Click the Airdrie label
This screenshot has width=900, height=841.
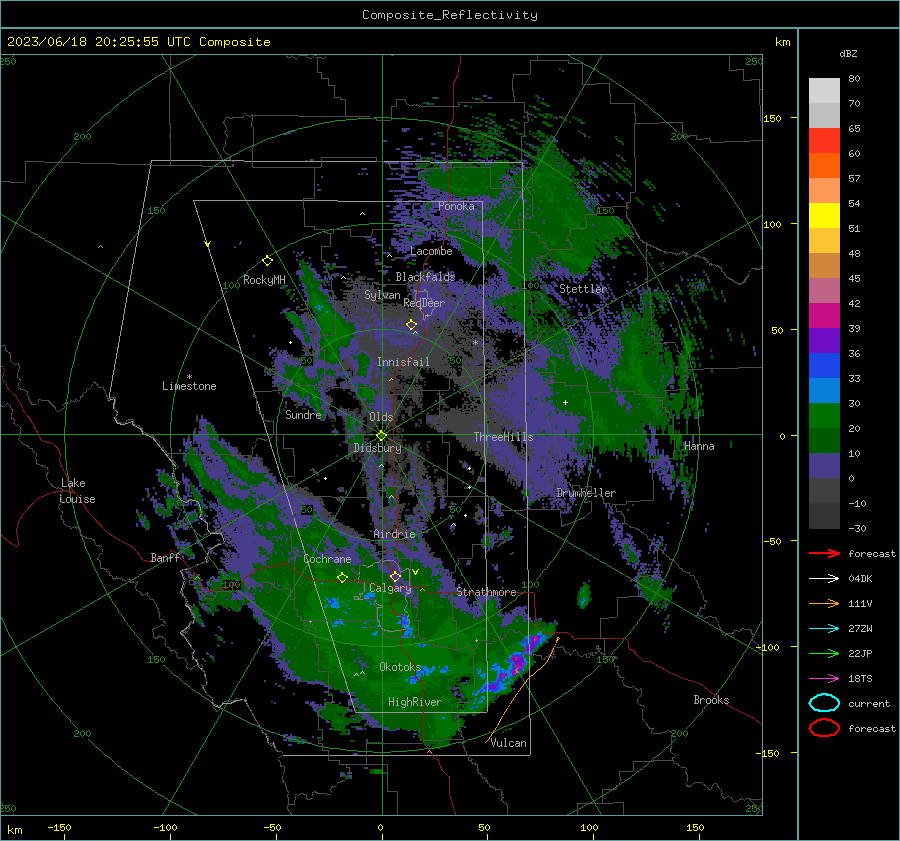394,534
